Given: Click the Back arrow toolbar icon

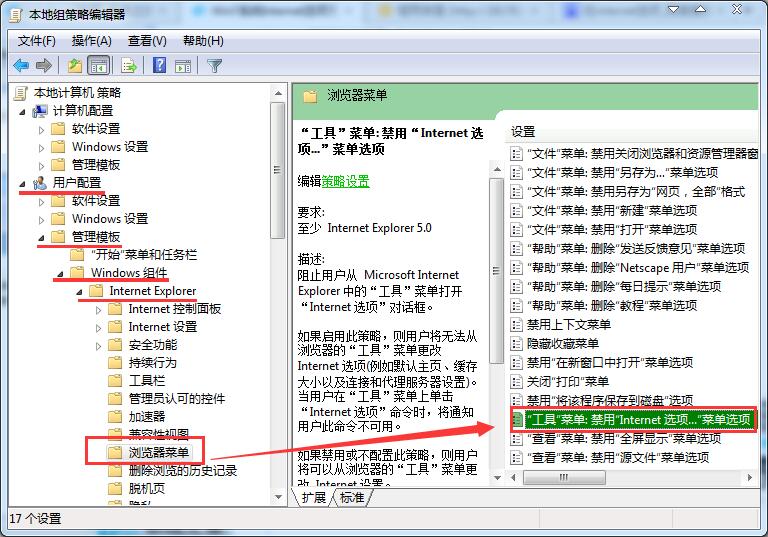Looking at the screenshot, I should [21, 65].
